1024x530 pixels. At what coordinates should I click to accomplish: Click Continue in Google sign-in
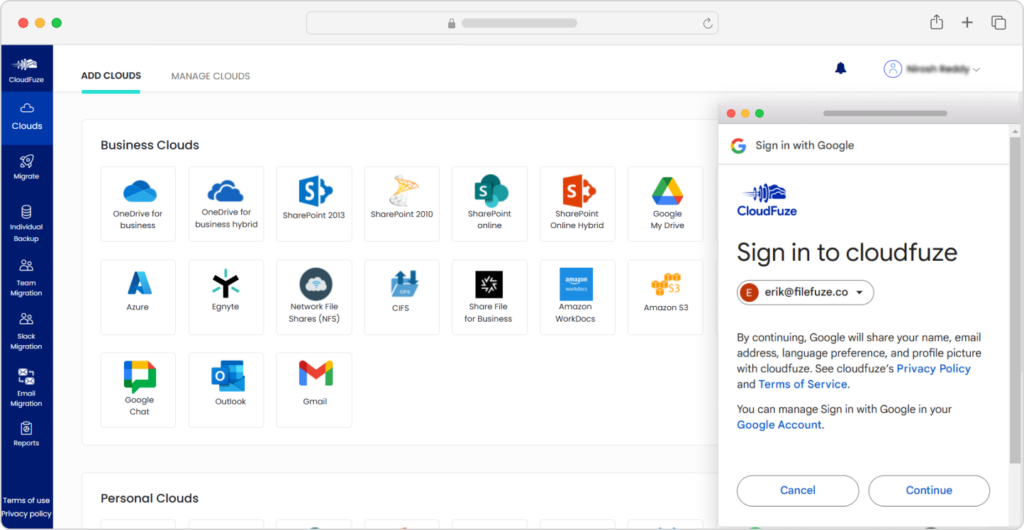929,491
